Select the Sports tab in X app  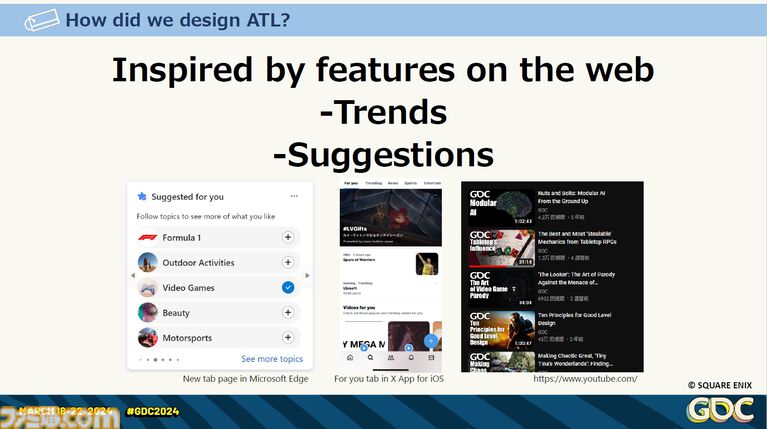point(412,184)
